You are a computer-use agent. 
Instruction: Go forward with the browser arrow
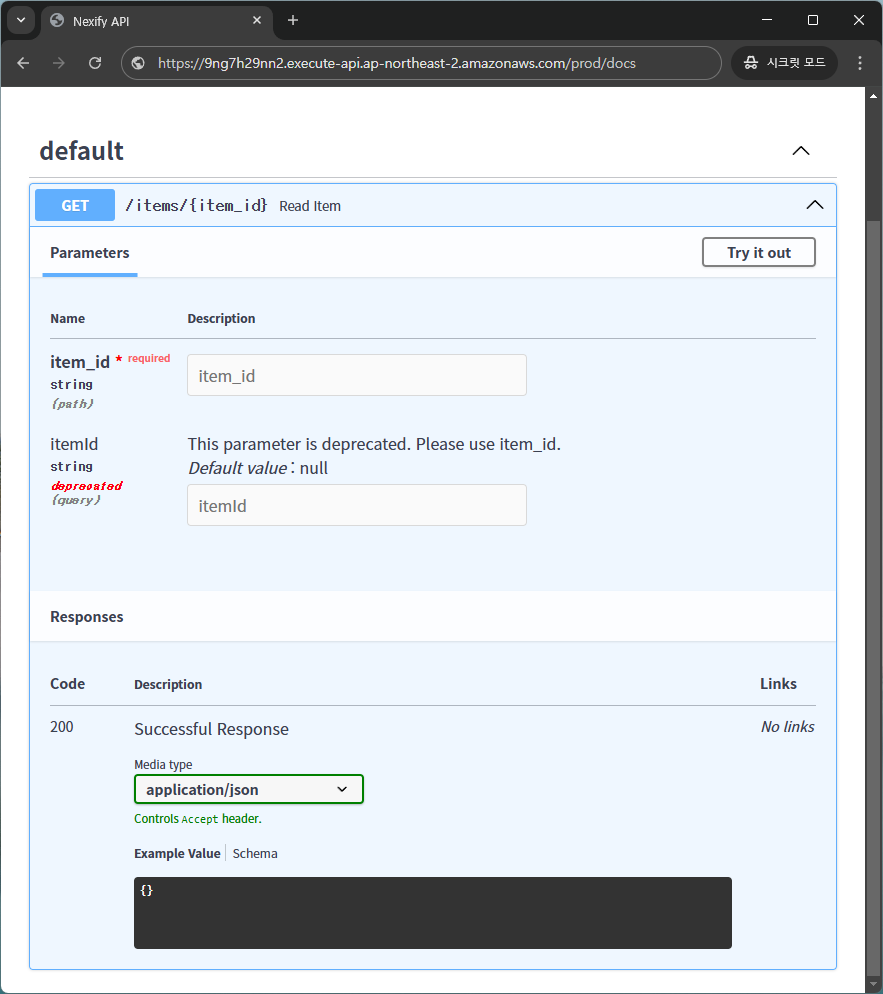(59, 63)
